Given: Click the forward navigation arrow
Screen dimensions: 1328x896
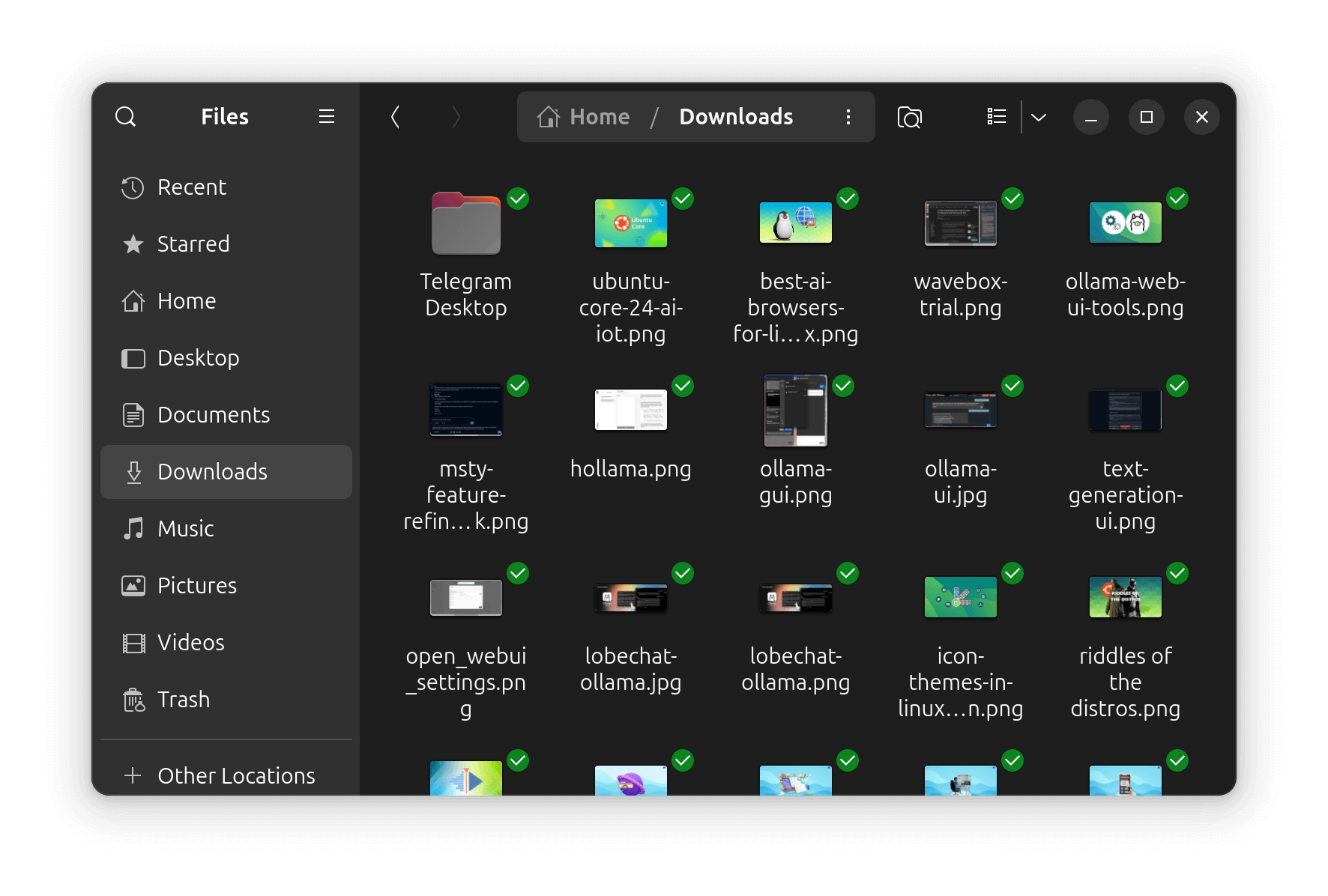Looking at the screenshot, I should [x=456, y=117].
